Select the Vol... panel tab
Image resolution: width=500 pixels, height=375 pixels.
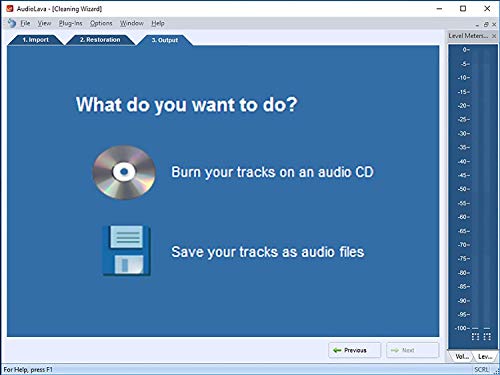click(x=462, y=357)
